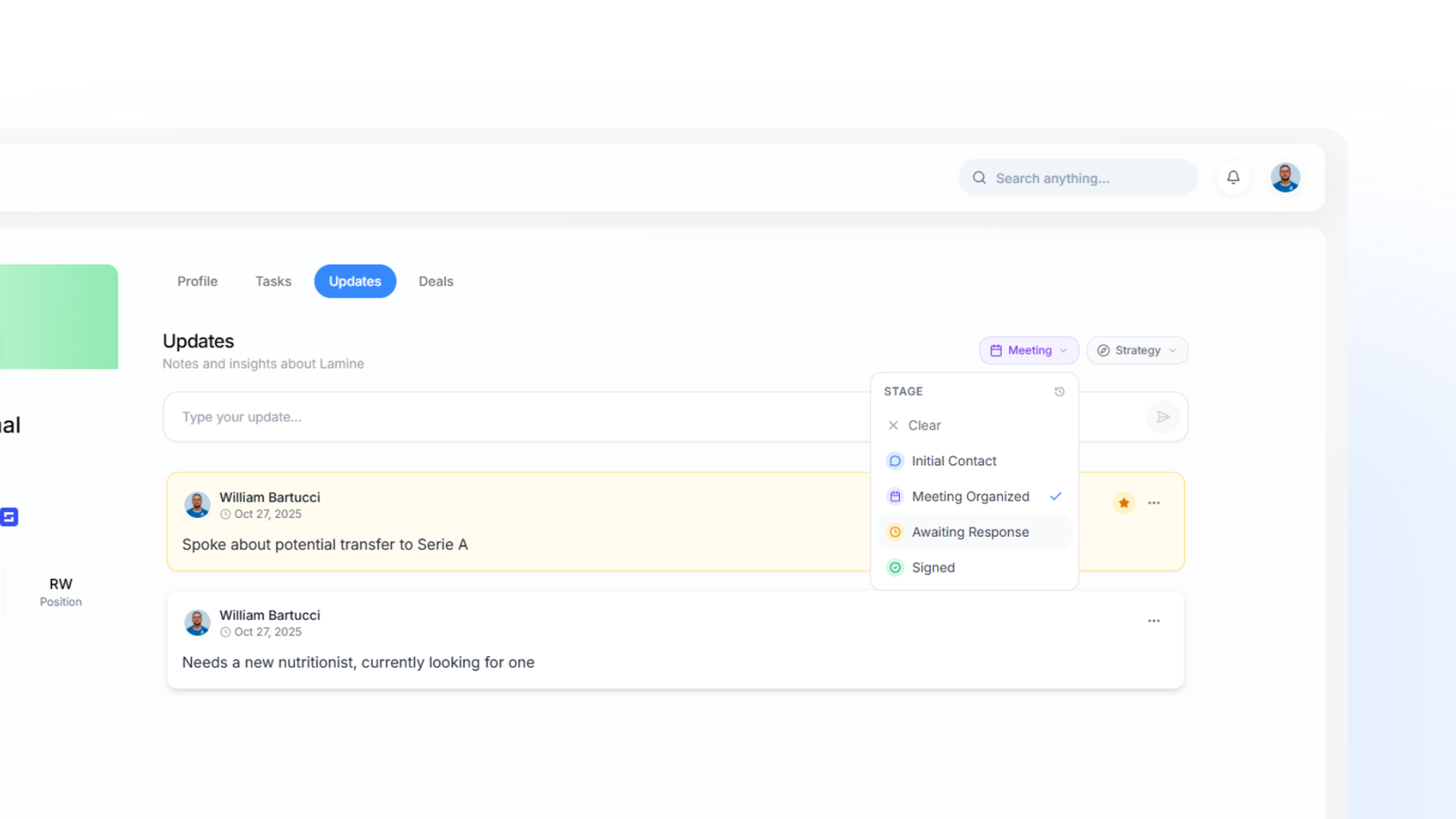
Task: Click the blue square icon at the left edge
Action: point(8,517)
